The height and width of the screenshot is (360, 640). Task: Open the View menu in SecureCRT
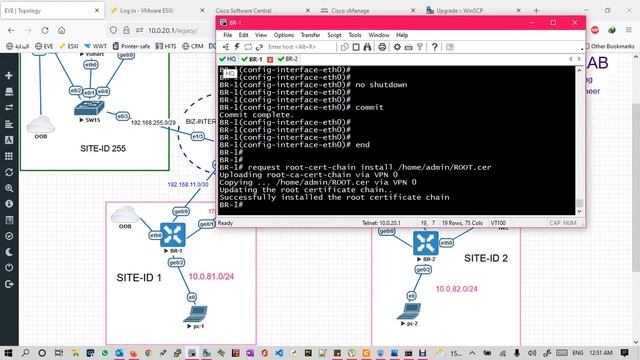click(261, 35)
